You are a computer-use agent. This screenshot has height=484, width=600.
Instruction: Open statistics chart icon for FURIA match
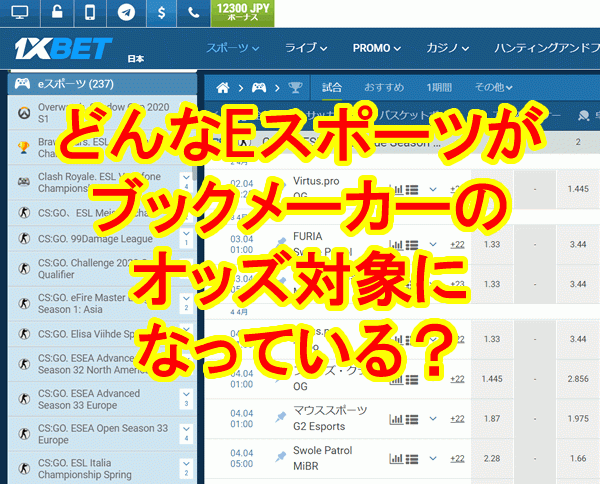pyautogui.click(x=396, y=244)
